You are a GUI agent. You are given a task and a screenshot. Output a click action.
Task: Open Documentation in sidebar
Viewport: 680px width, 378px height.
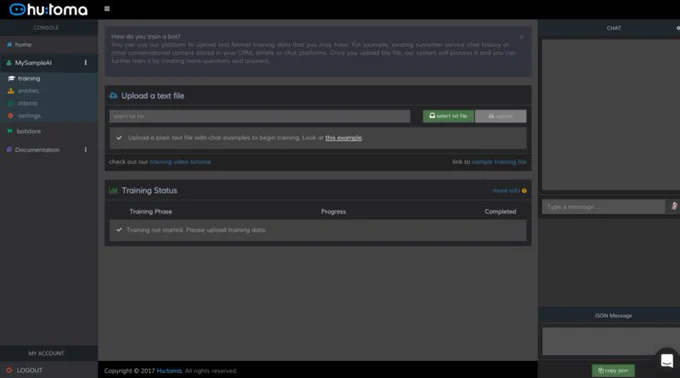37,150
